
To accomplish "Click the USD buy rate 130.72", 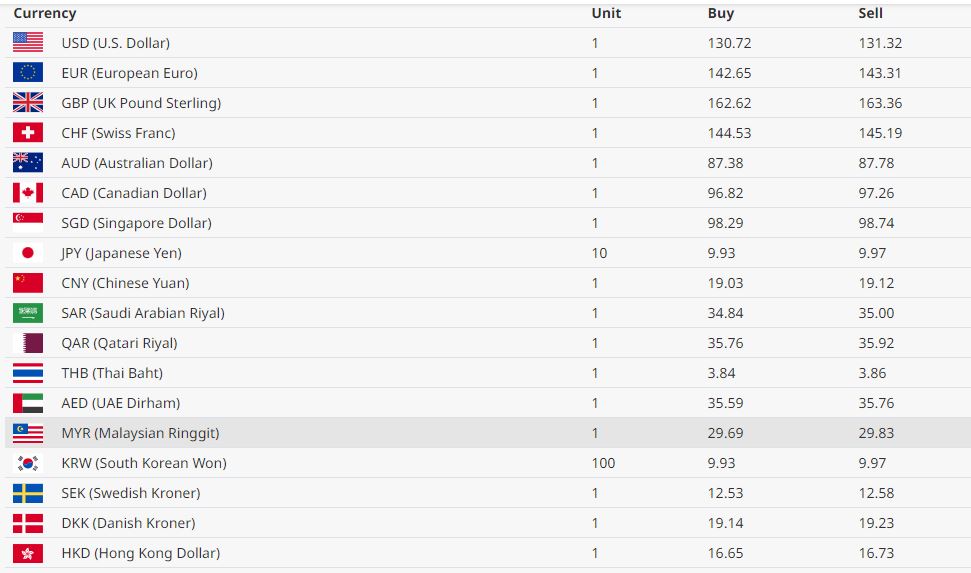I will pos(729,43).
